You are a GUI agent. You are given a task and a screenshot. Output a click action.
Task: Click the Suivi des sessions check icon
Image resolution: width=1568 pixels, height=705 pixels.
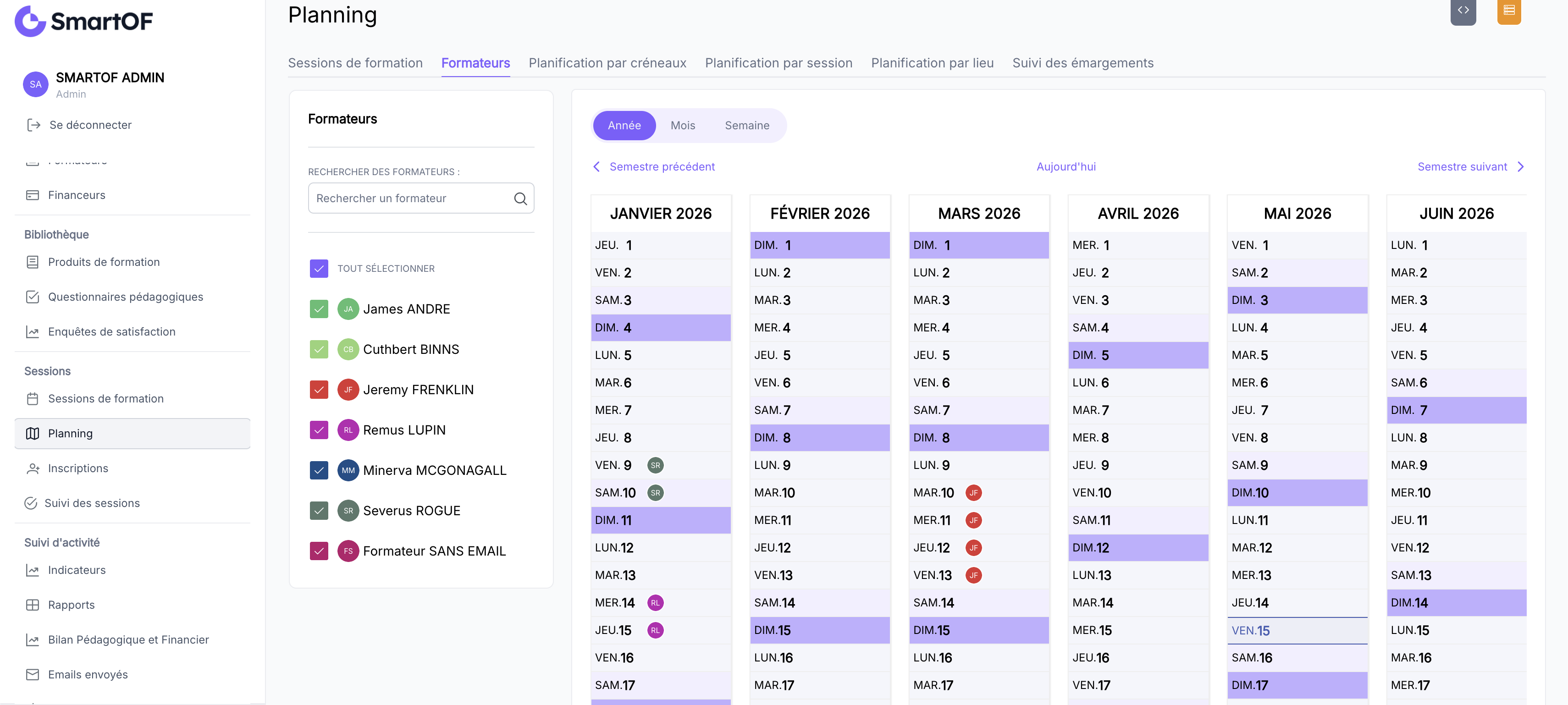(x=31, y=503)
